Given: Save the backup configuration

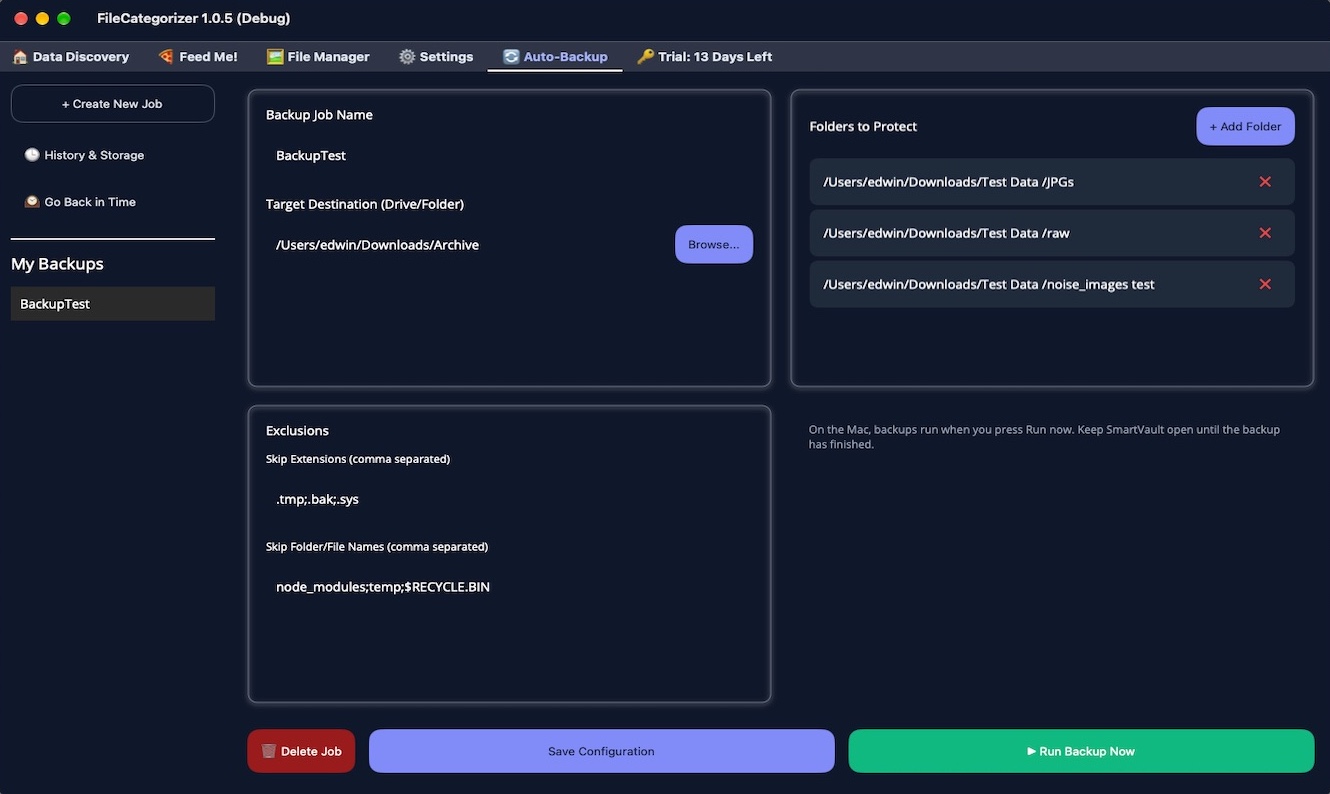Looking at the screenshot, I should 601,751.
